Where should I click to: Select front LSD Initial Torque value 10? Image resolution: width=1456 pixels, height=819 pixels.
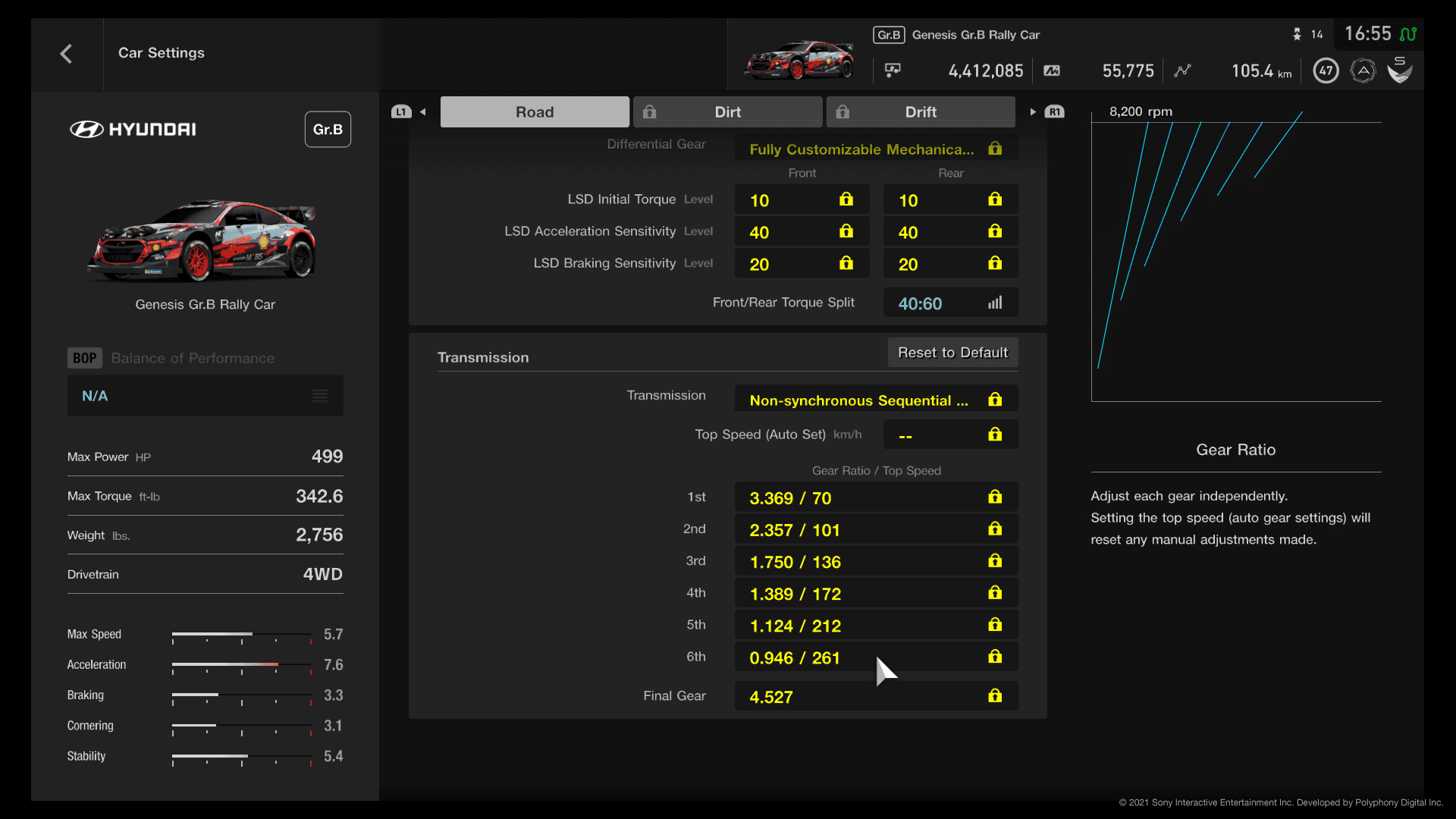tap(802, 200)
